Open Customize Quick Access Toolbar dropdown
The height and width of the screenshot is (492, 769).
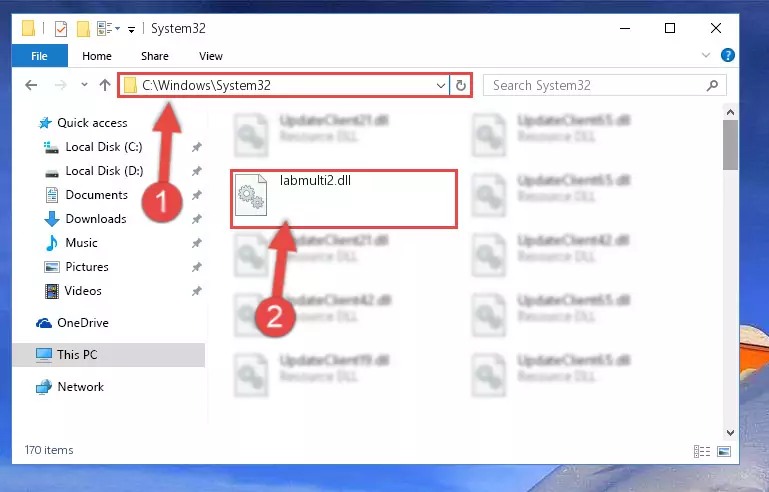click(x=131, y=30)
